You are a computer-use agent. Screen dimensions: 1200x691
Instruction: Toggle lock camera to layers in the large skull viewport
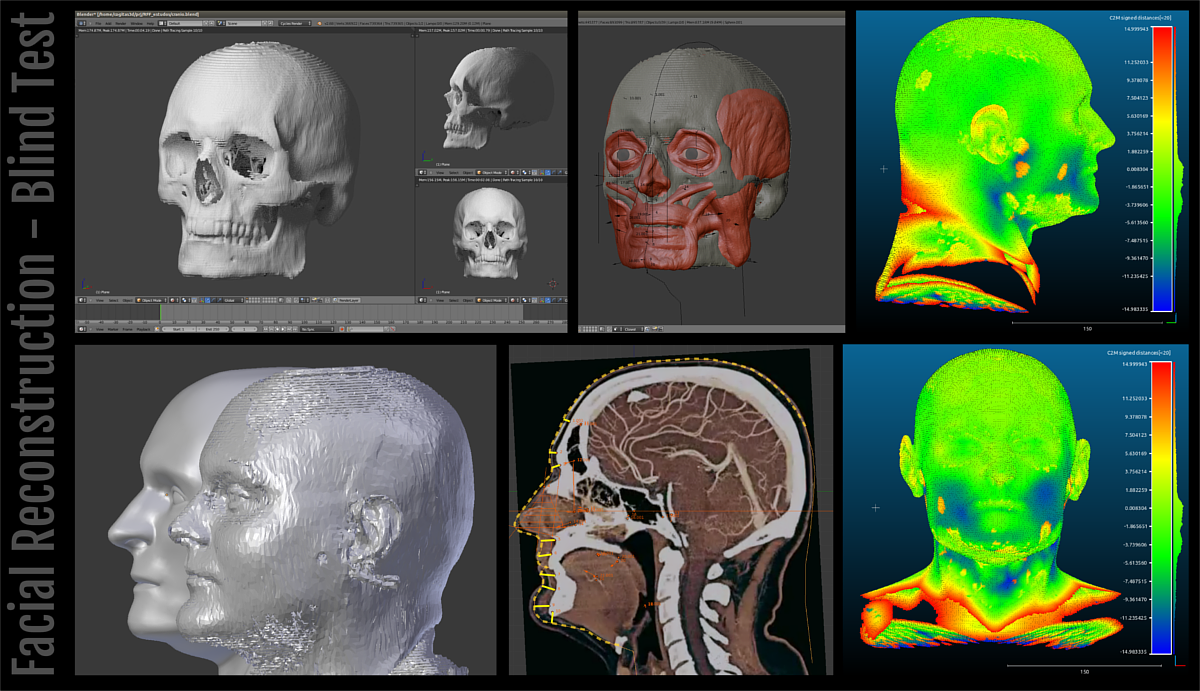coord(281,300)
